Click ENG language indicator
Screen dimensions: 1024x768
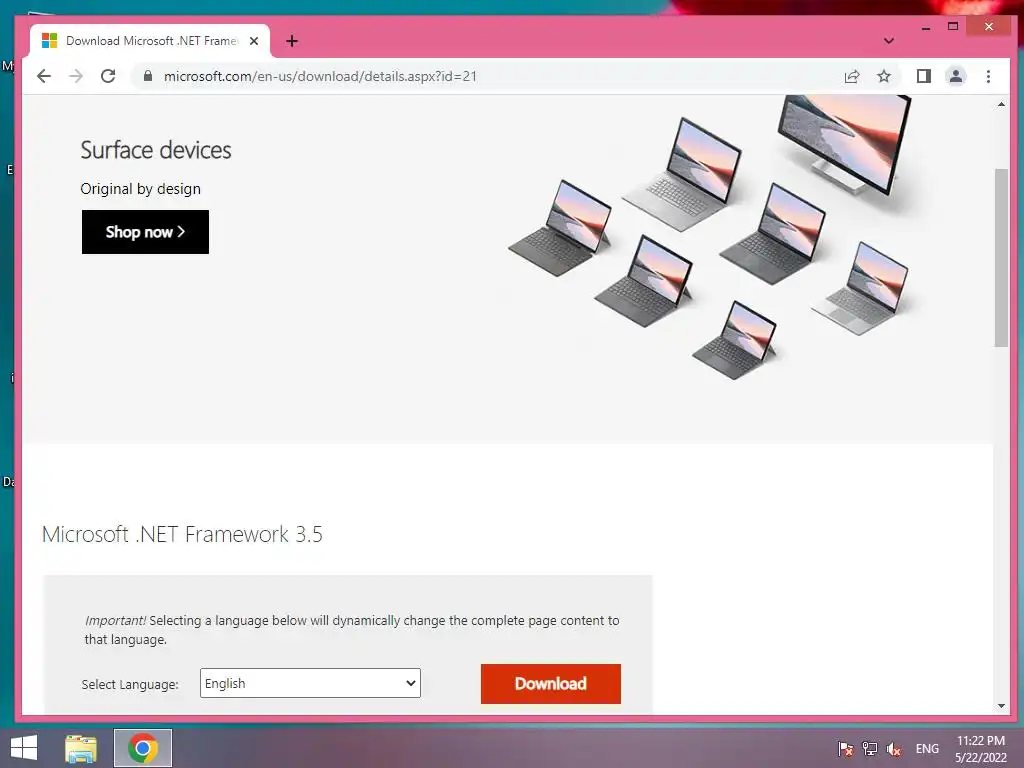(x=927, y=749)
